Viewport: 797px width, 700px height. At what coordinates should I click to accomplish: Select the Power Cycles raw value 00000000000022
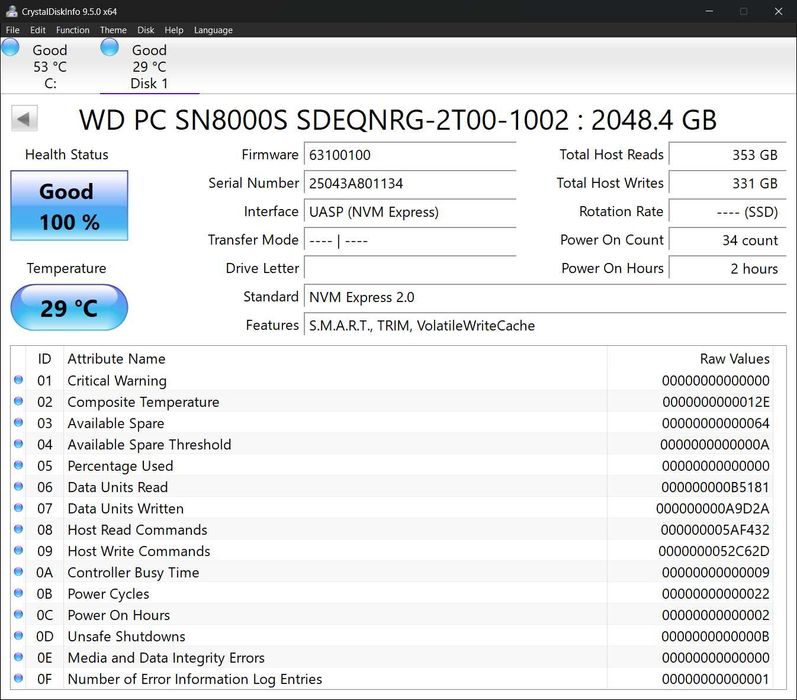pos(716,594)
